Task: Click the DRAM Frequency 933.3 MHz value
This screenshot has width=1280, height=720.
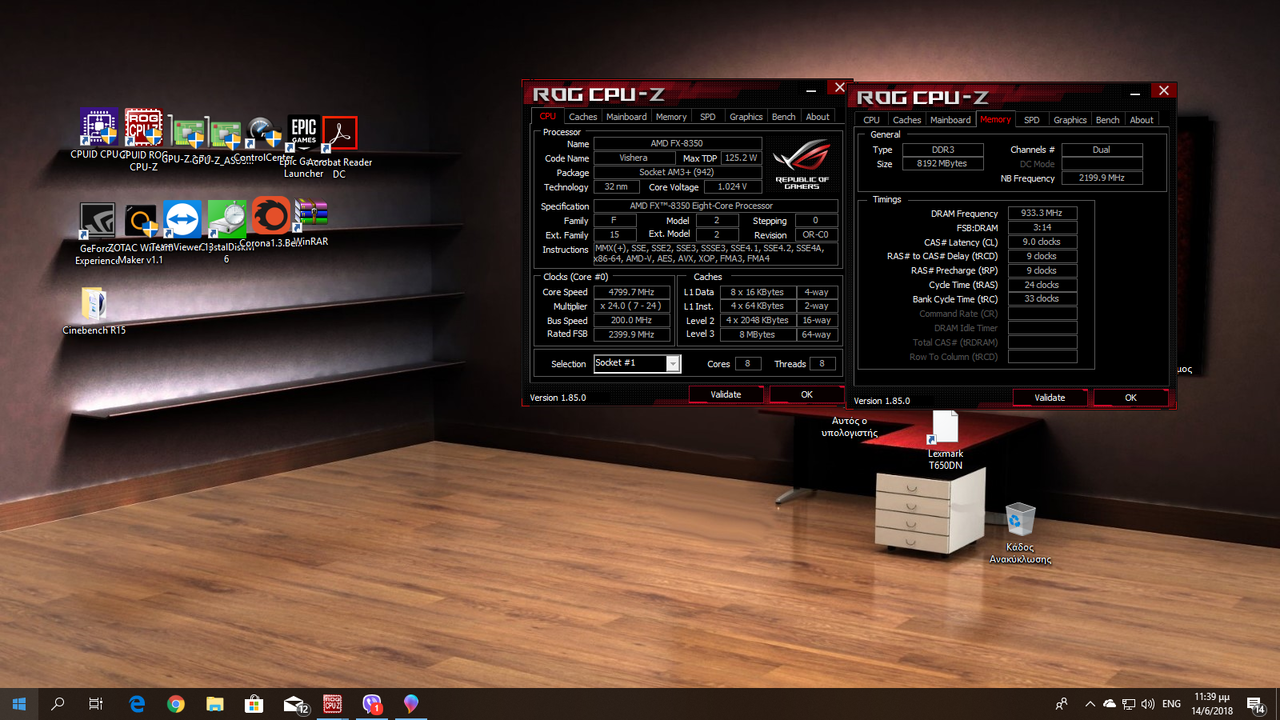Action: [x=1042, y=213]
